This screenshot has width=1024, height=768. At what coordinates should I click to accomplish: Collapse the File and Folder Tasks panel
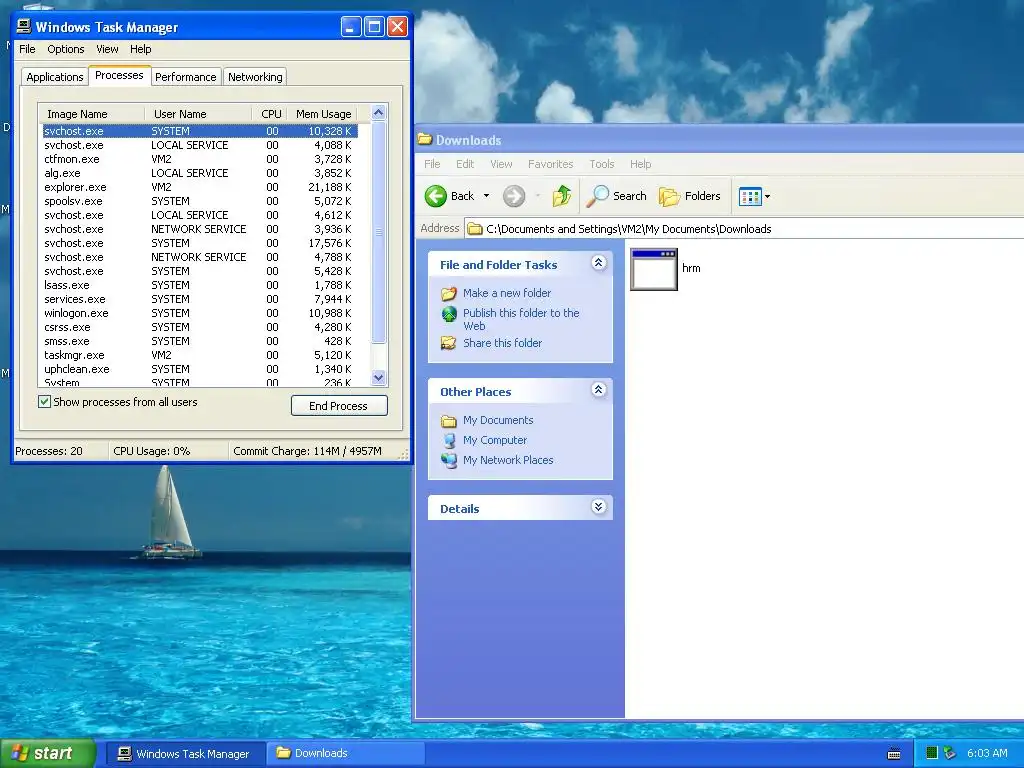pos(598,263)
